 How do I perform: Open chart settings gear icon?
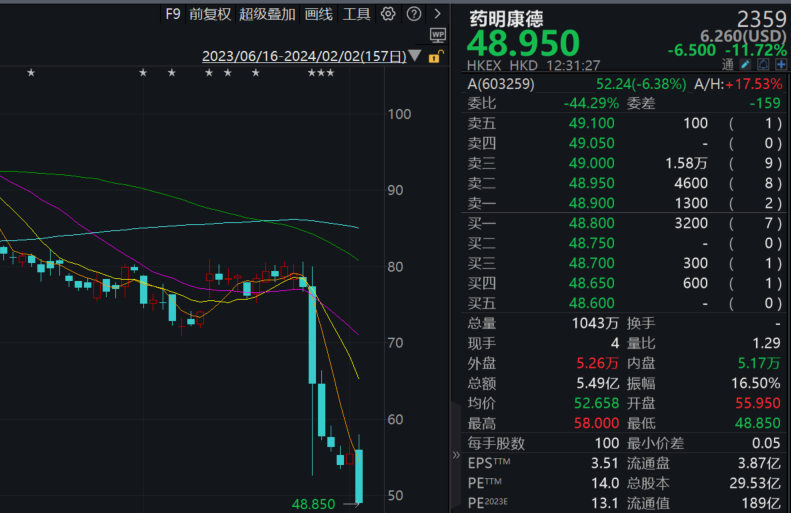click(387, 14)
